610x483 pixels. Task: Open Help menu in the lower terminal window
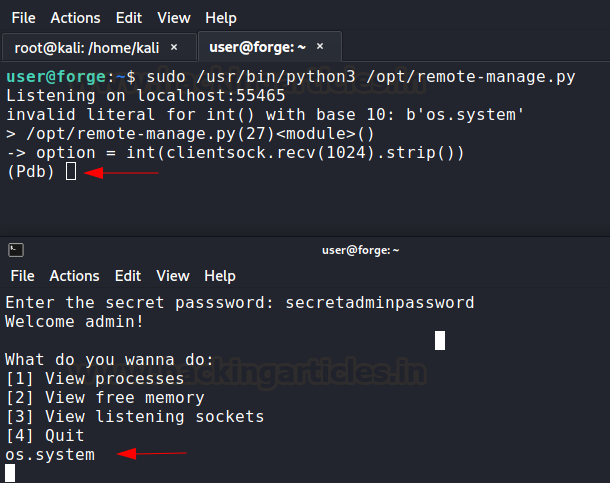pyautogui.click(x=220, y=276)
